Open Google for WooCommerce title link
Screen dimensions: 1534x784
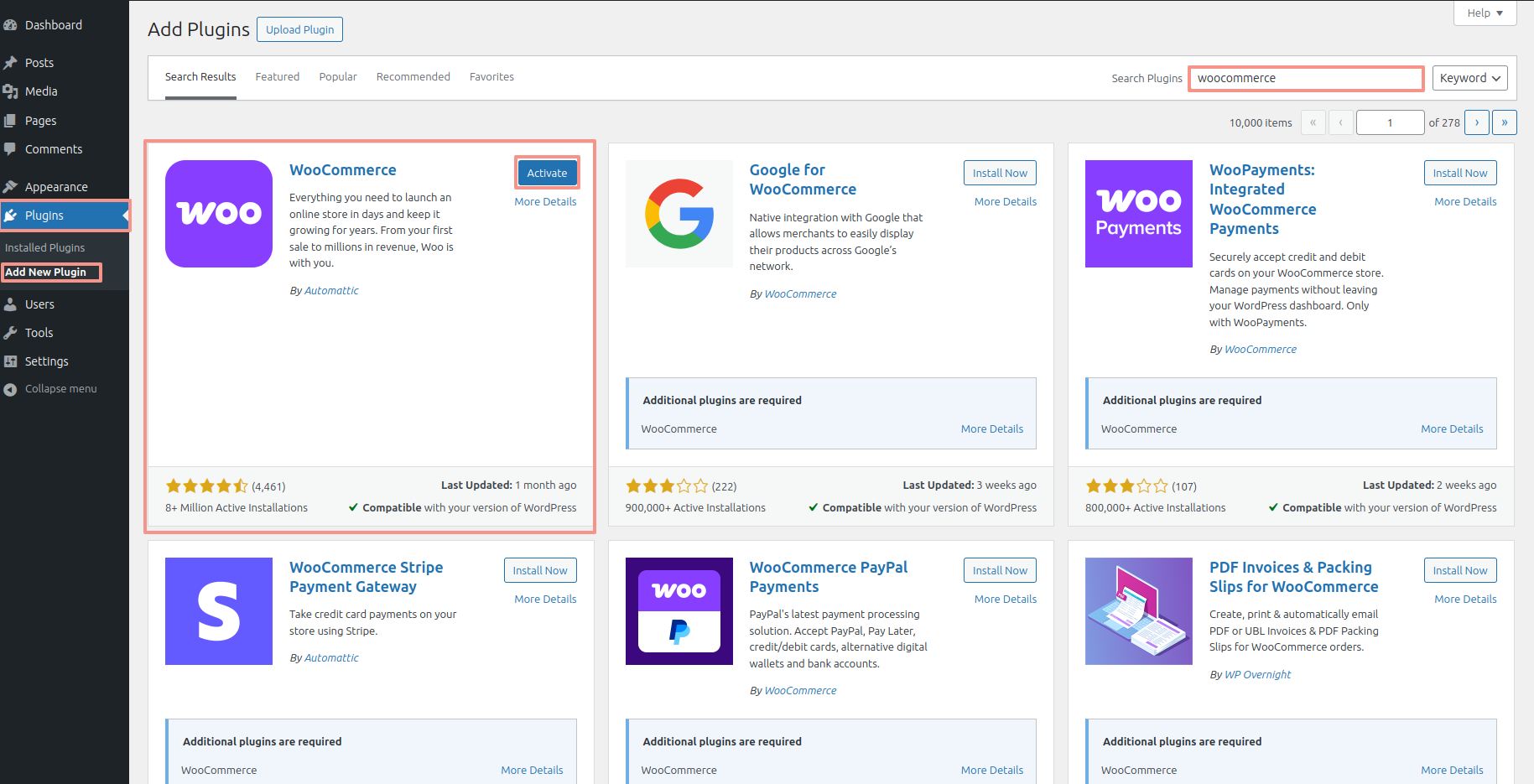(x=803, y=179)
